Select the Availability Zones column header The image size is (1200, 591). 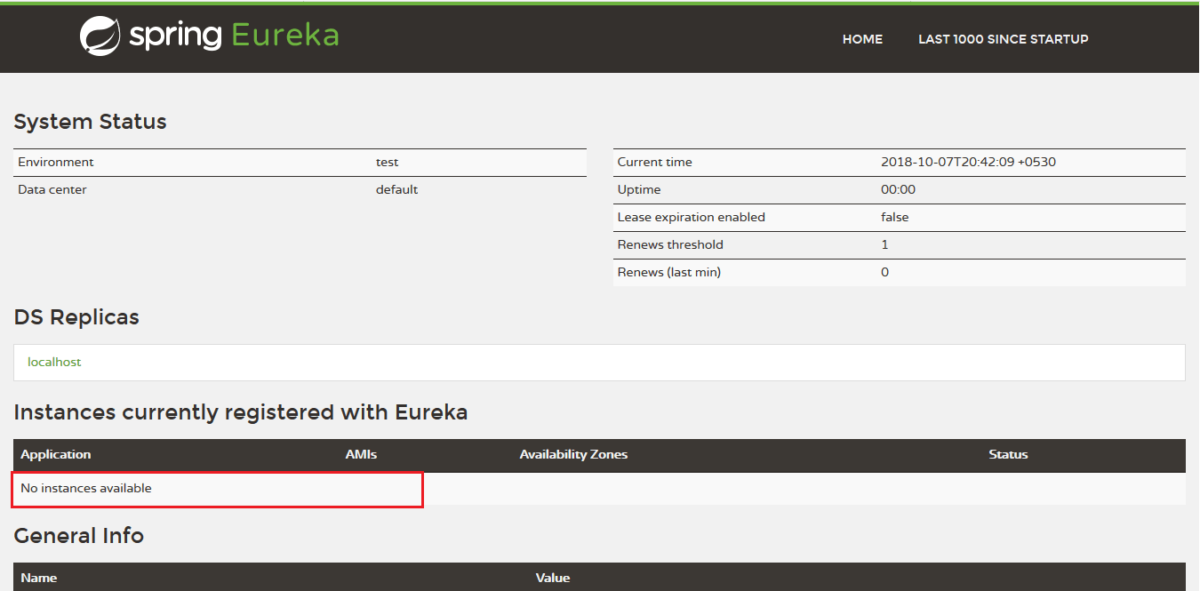click(x=573, y=454)
